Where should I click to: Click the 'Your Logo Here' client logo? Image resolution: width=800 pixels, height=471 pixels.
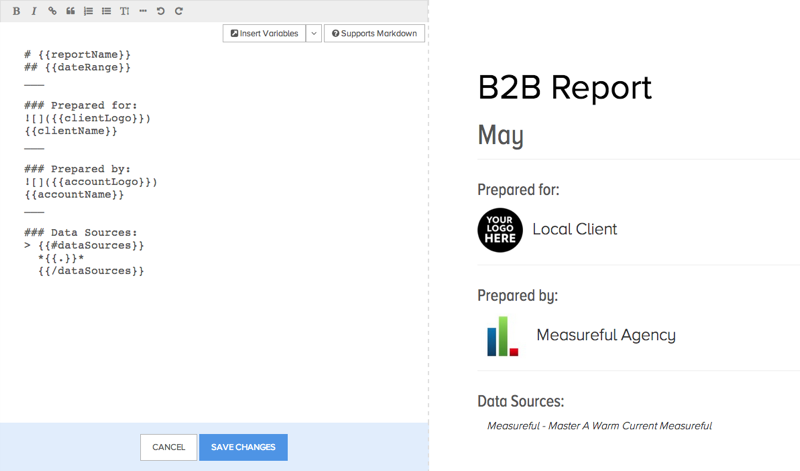500,229
